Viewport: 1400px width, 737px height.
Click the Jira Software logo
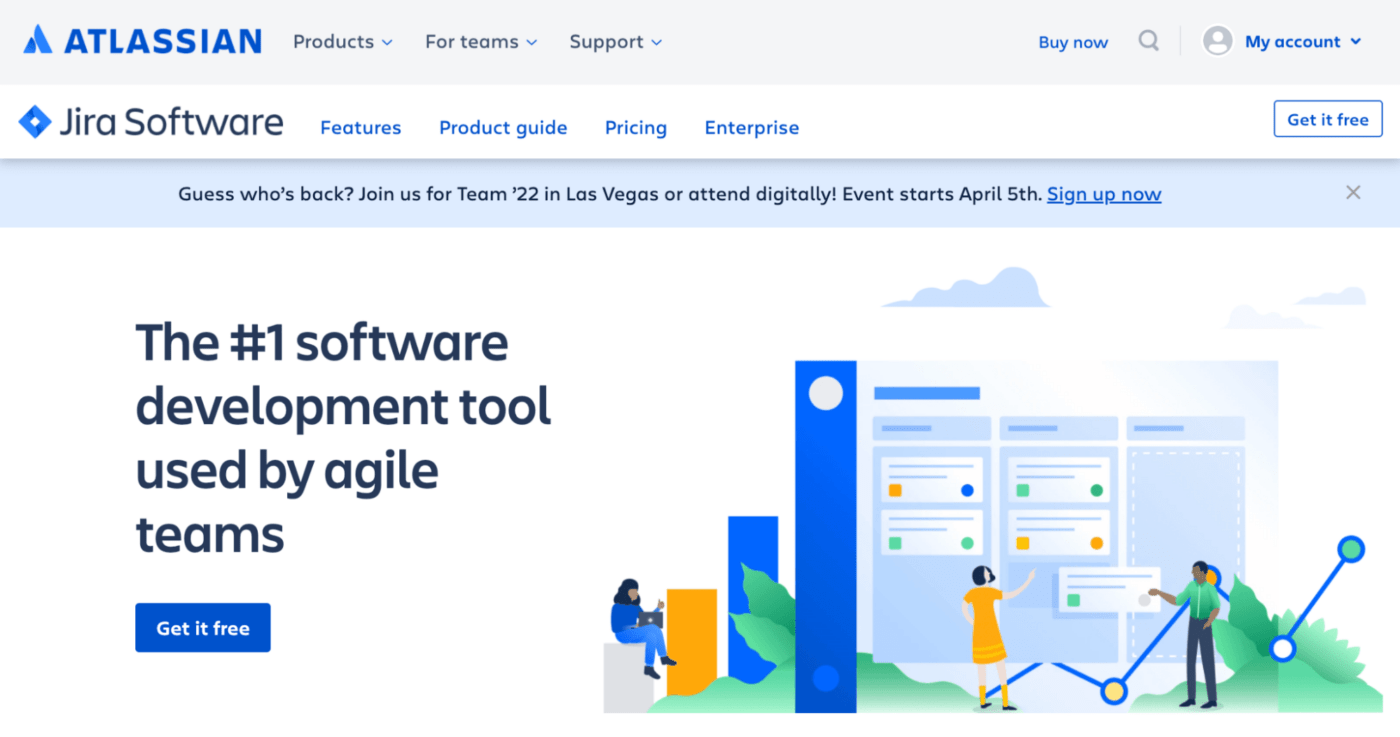tap(151, 122)
